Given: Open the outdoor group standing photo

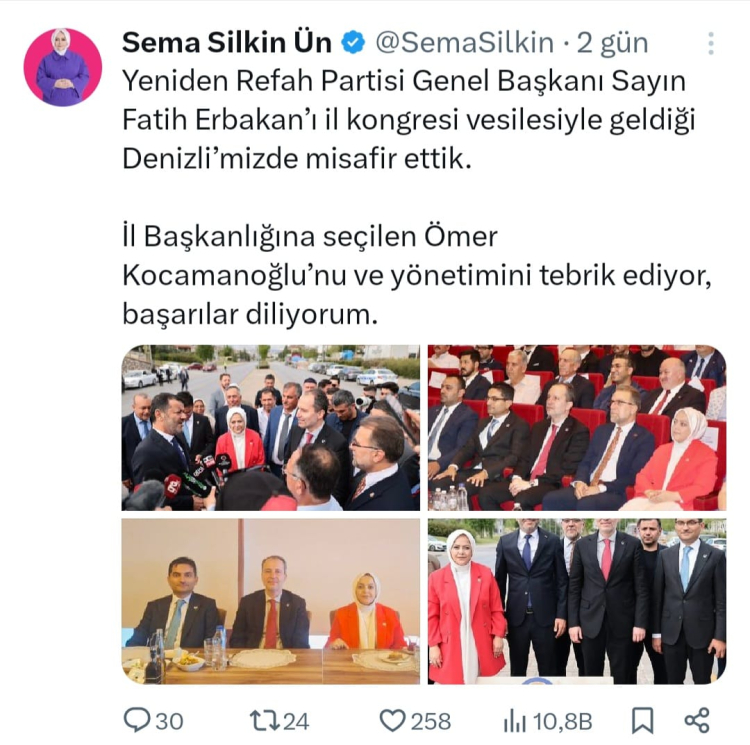Looking at the screenshot, I should coord(577,601).
